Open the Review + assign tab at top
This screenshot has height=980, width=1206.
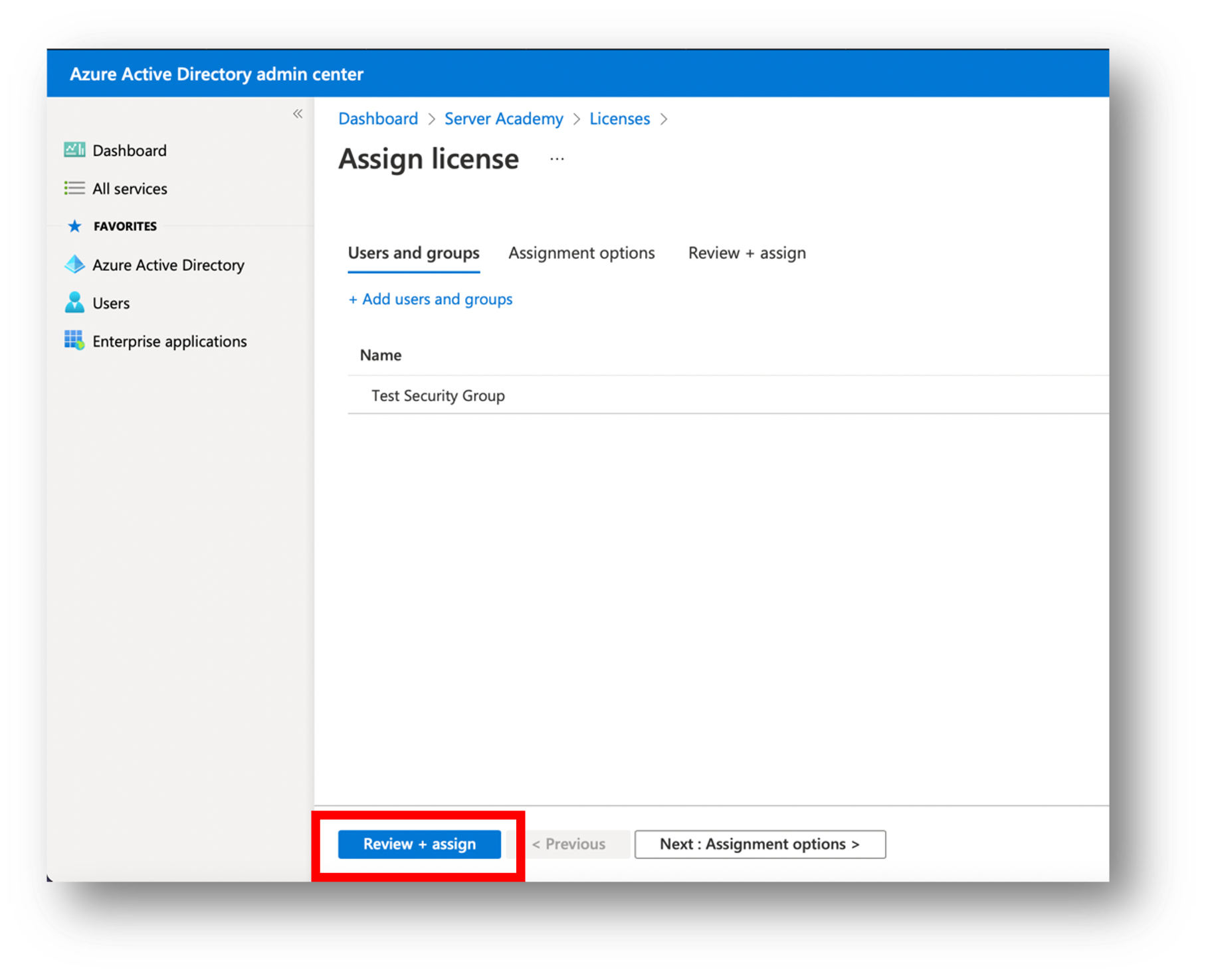(x=747, y=253)
